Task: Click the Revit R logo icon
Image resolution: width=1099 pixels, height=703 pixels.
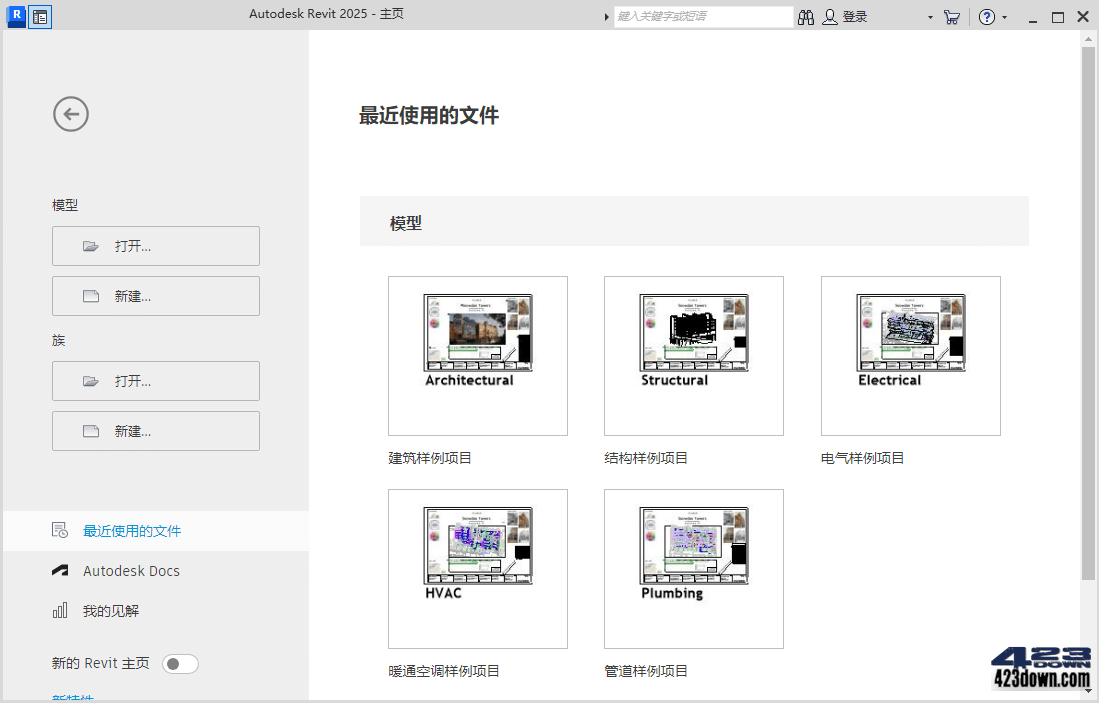Action: tap(15, 16)
